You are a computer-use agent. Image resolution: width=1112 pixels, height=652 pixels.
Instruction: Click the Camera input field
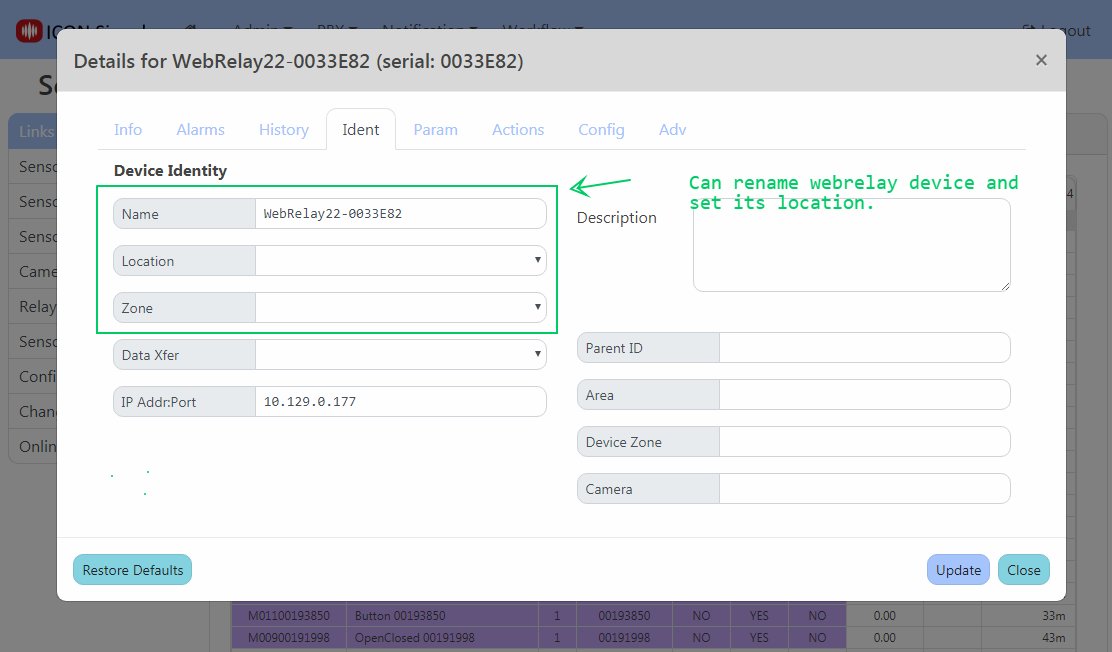tap(864, 489)
